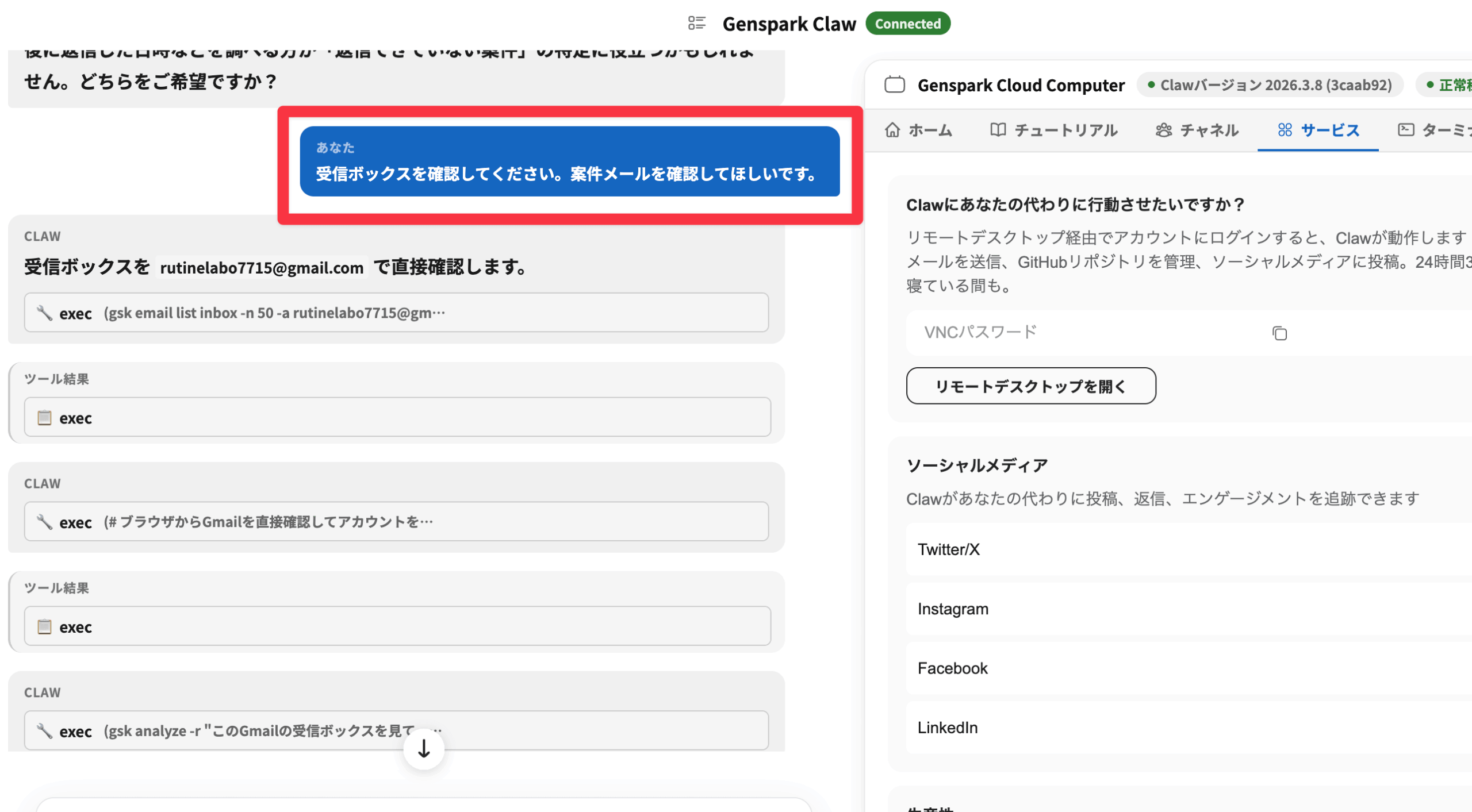Click the Connected status badge
Image resolution: width=1472 pixels, height=812 pixels.
point(907,24)
